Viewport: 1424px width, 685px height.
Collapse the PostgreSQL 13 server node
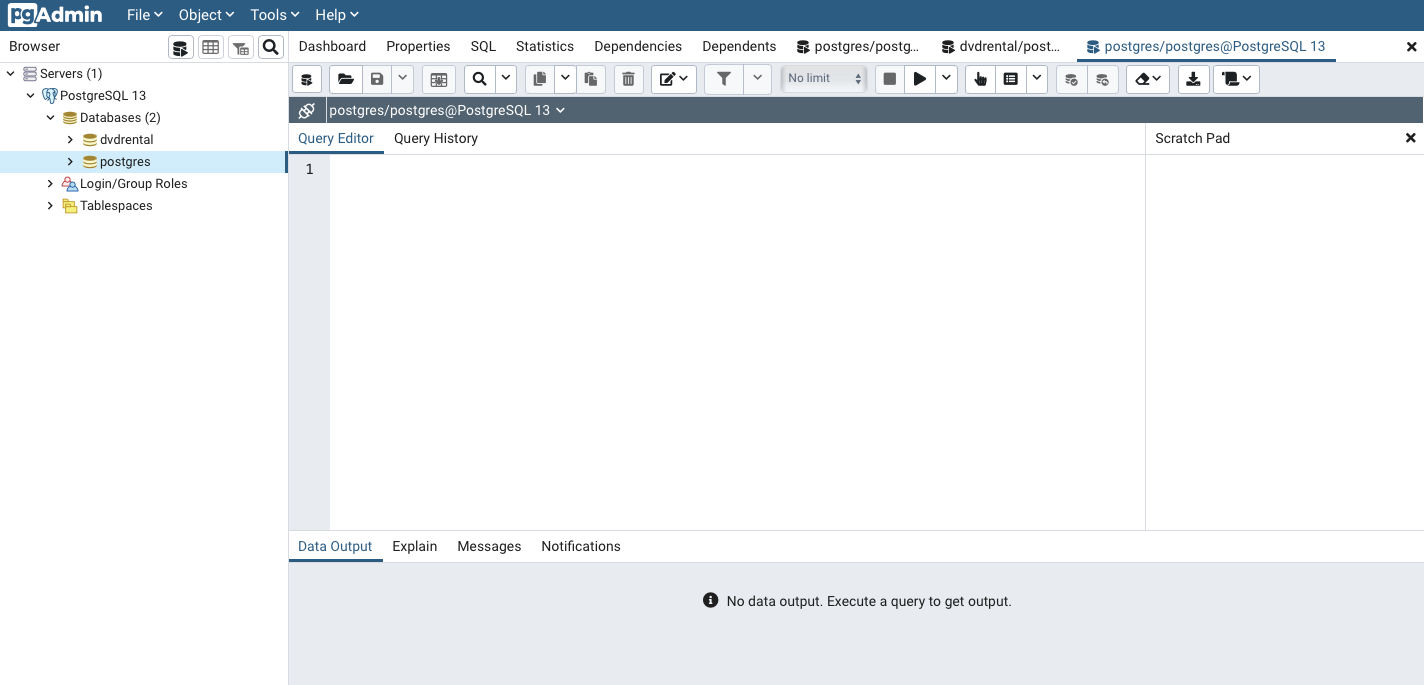click(30, 96)
